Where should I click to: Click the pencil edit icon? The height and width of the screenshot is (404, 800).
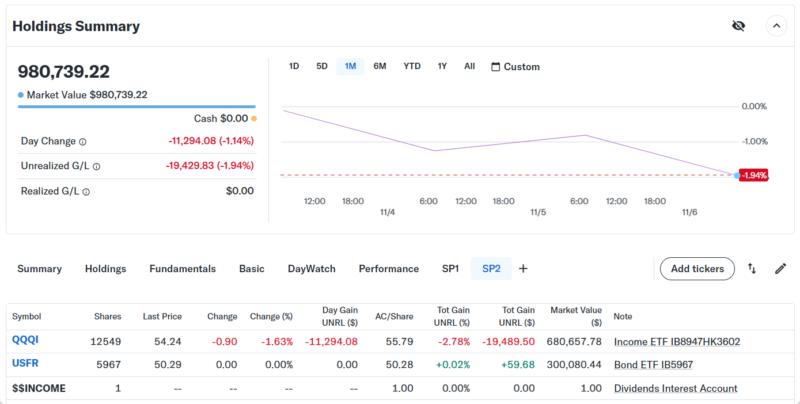pos(781,268)
